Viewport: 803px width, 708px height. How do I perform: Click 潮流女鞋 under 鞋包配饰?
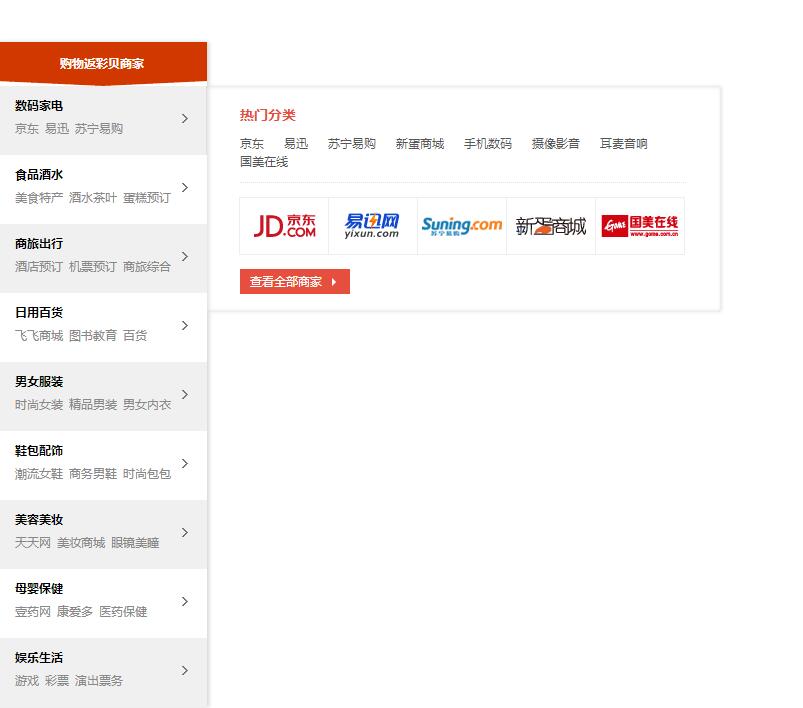click(39, 474)
